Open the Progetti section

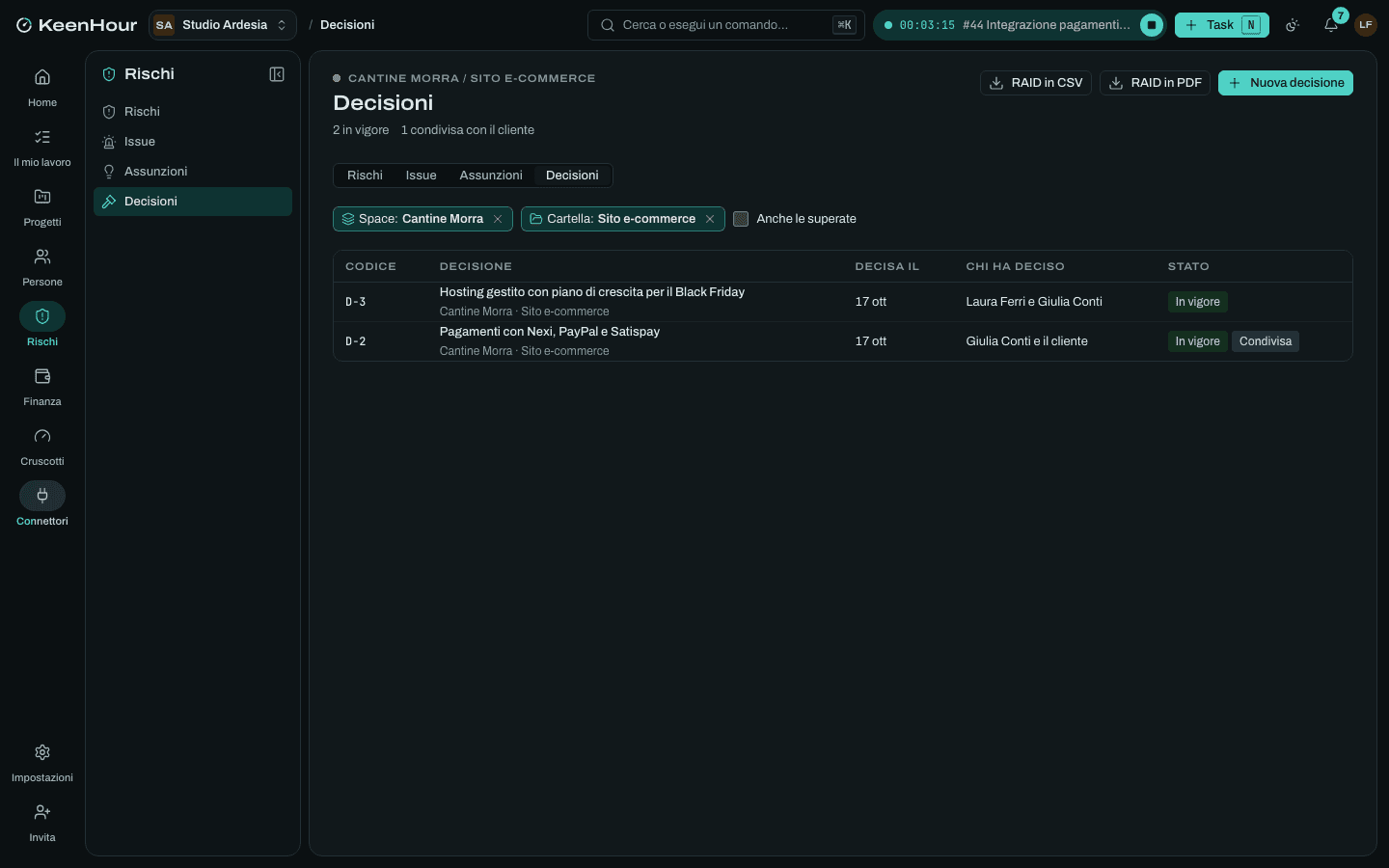(42, 207)
